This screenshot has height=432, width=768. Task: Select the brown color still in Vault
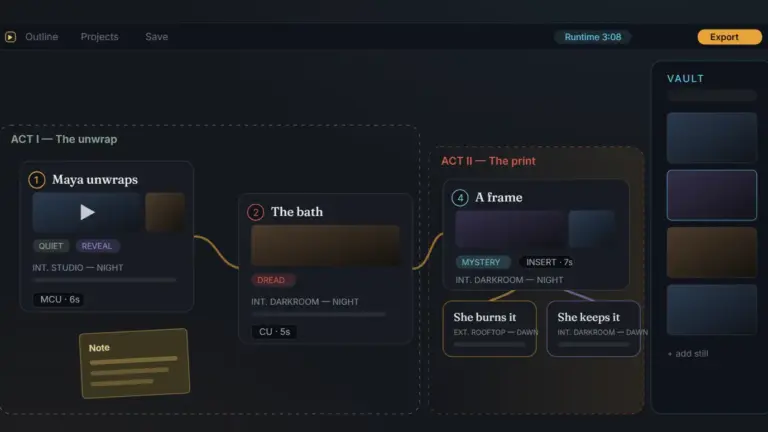[712, 252]
